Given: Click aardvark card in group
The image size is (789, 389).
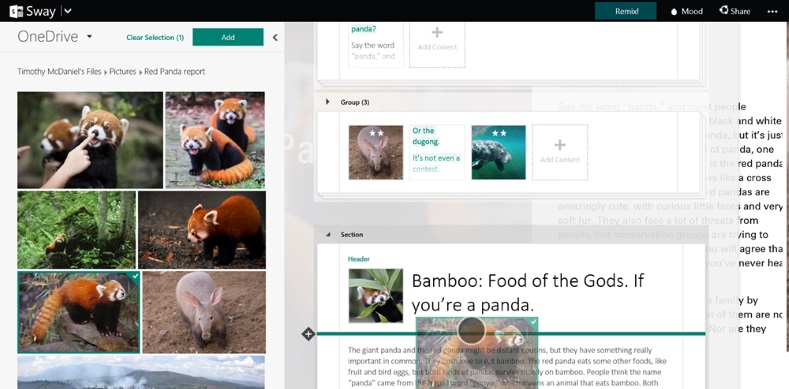Looking at the screenshot, I should point(376,152).
